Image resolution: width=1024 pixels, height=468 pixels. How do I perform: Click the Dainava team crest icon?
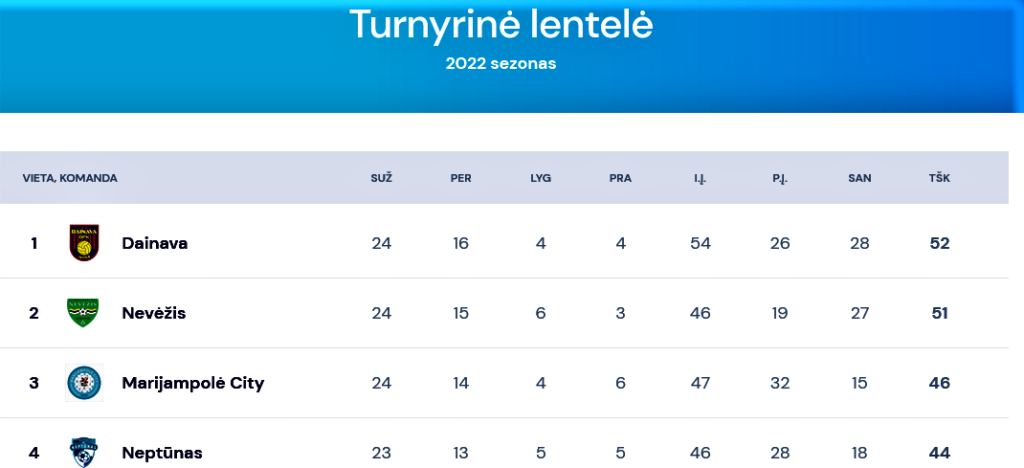coord(84,243)
